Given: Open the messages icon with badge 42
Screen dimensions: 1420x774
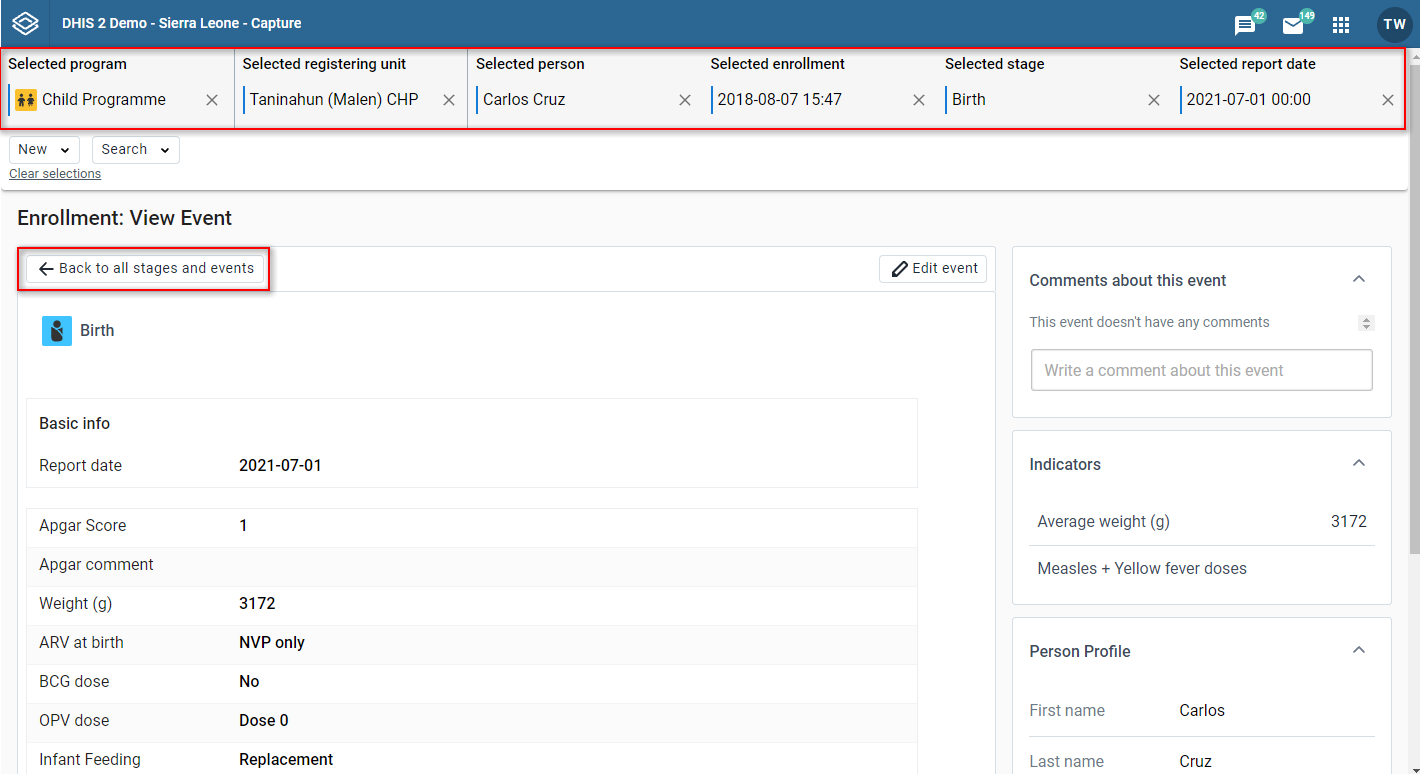Looking at the screenshot, I should click(1245, 25).
